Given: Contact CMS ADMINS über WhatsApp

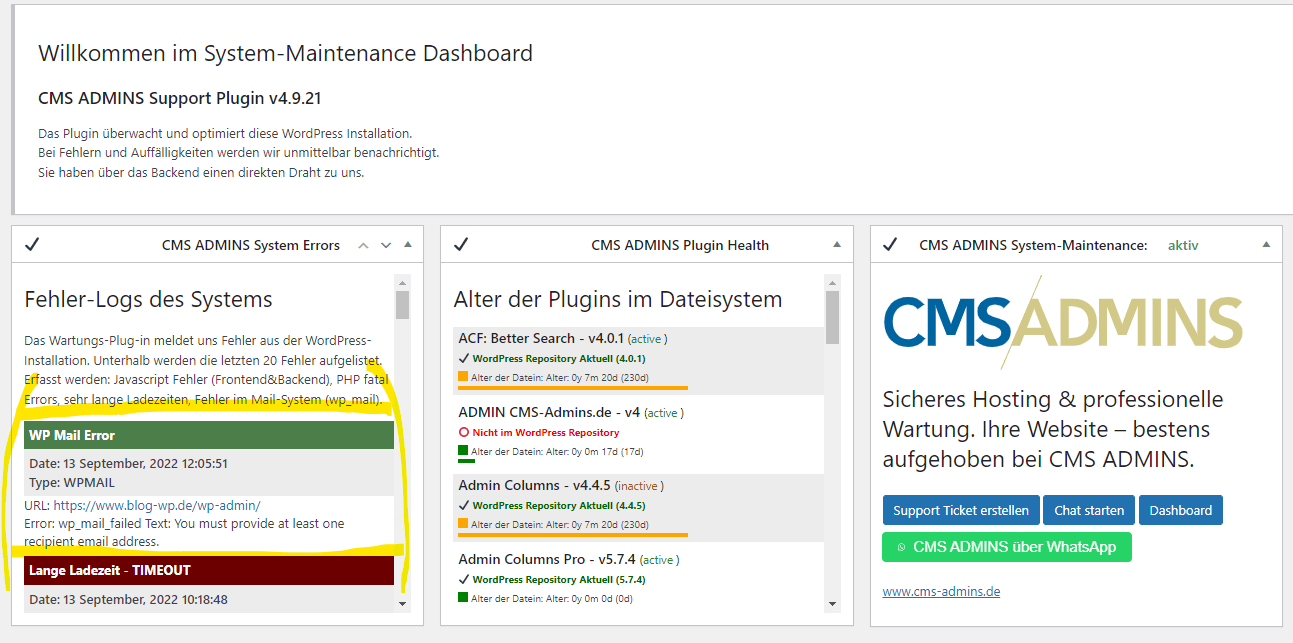Looking at the screenshot, I should click(1007, 547).
